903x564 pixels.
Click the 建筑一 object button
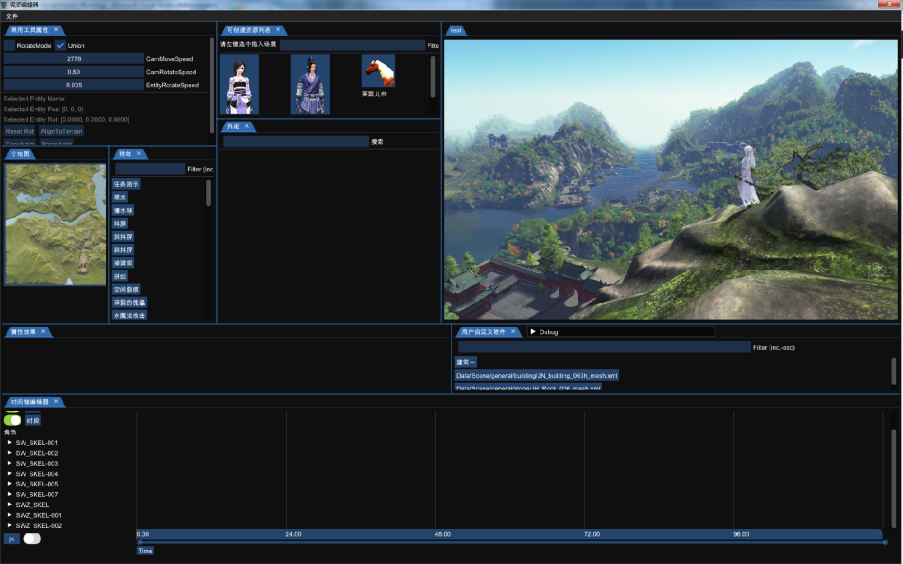tap(466, 362)
